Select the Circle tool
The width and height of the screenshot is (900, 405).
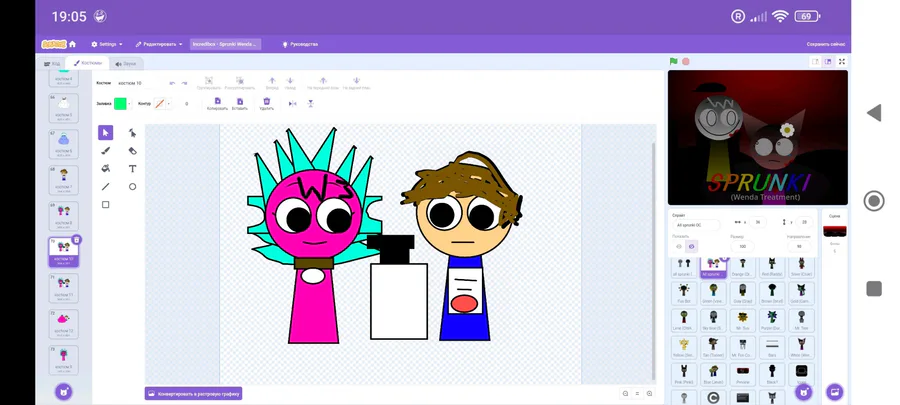132,186
